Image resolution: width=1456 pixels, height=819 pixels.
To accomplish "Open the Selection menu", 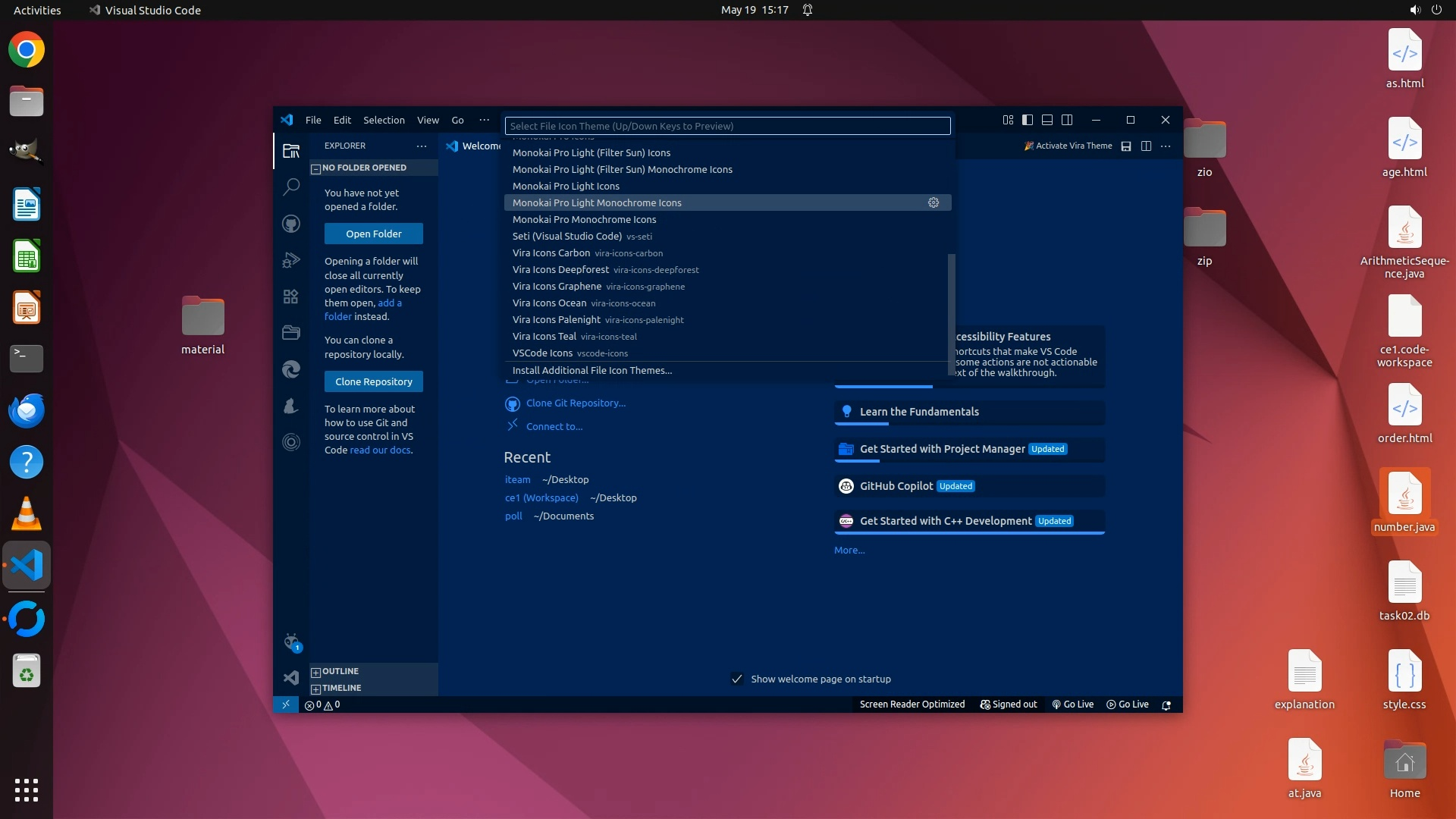I will click(x=384, y=120).
